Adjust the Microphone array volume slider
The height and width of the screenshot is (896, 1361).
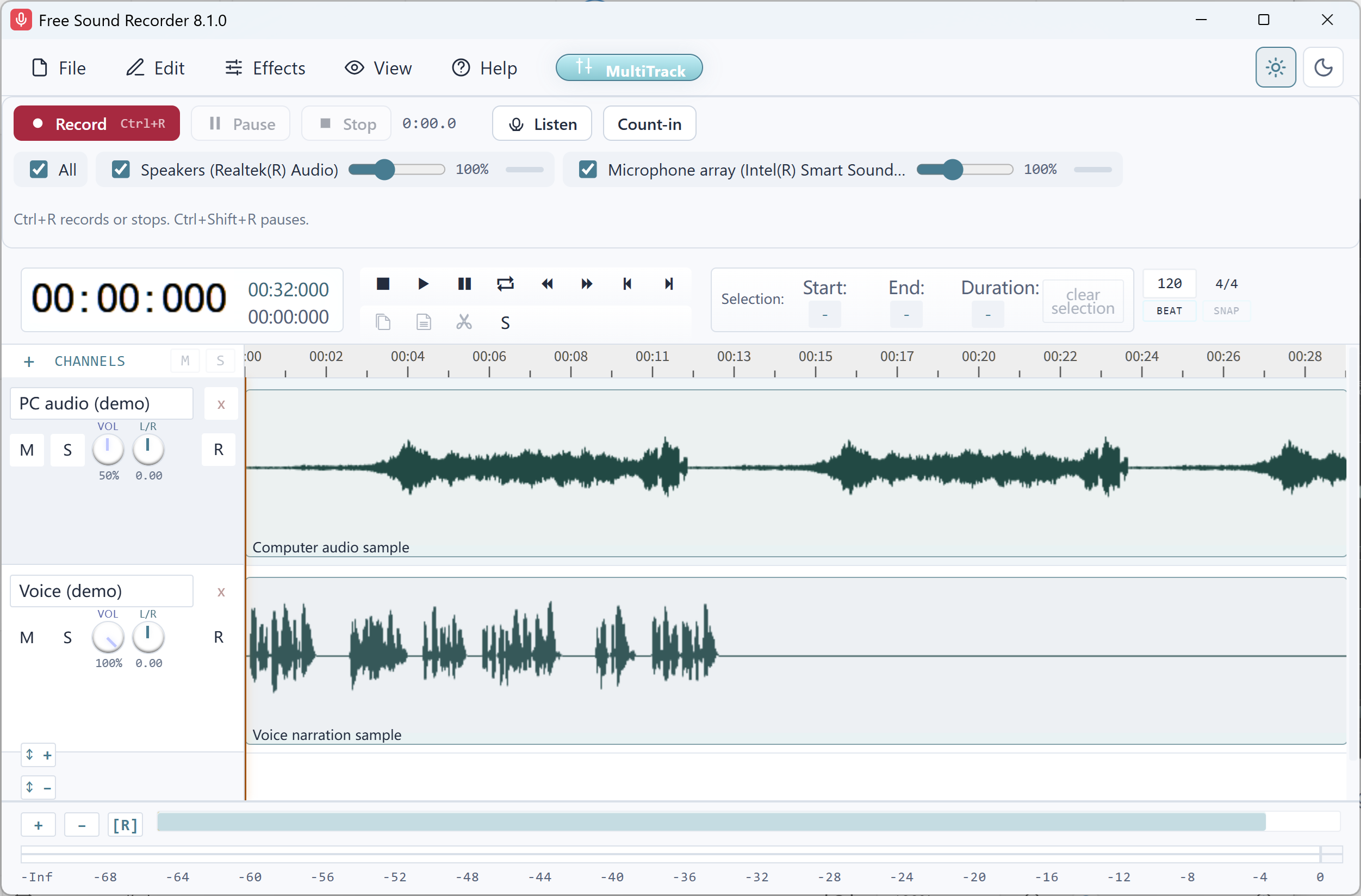965,170
